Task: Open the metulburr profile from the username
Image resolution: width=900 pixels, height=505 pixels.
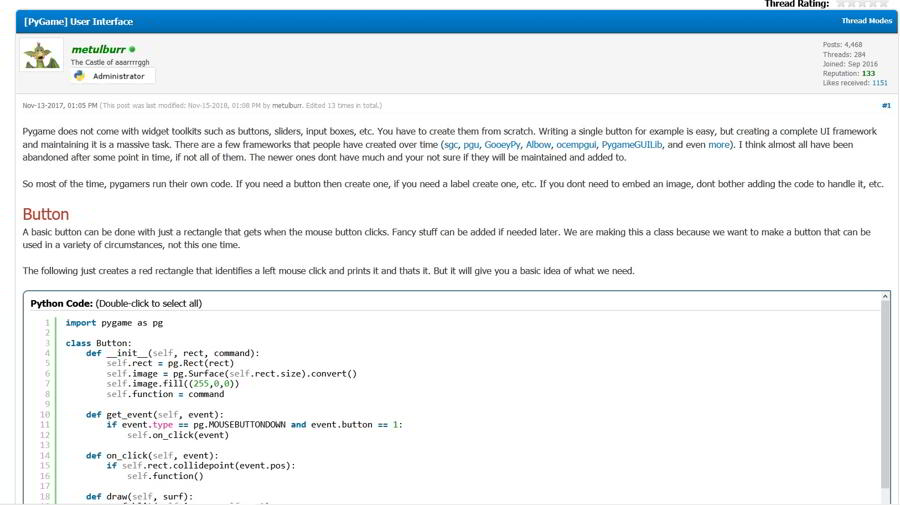Action: (x=98, y=49)
